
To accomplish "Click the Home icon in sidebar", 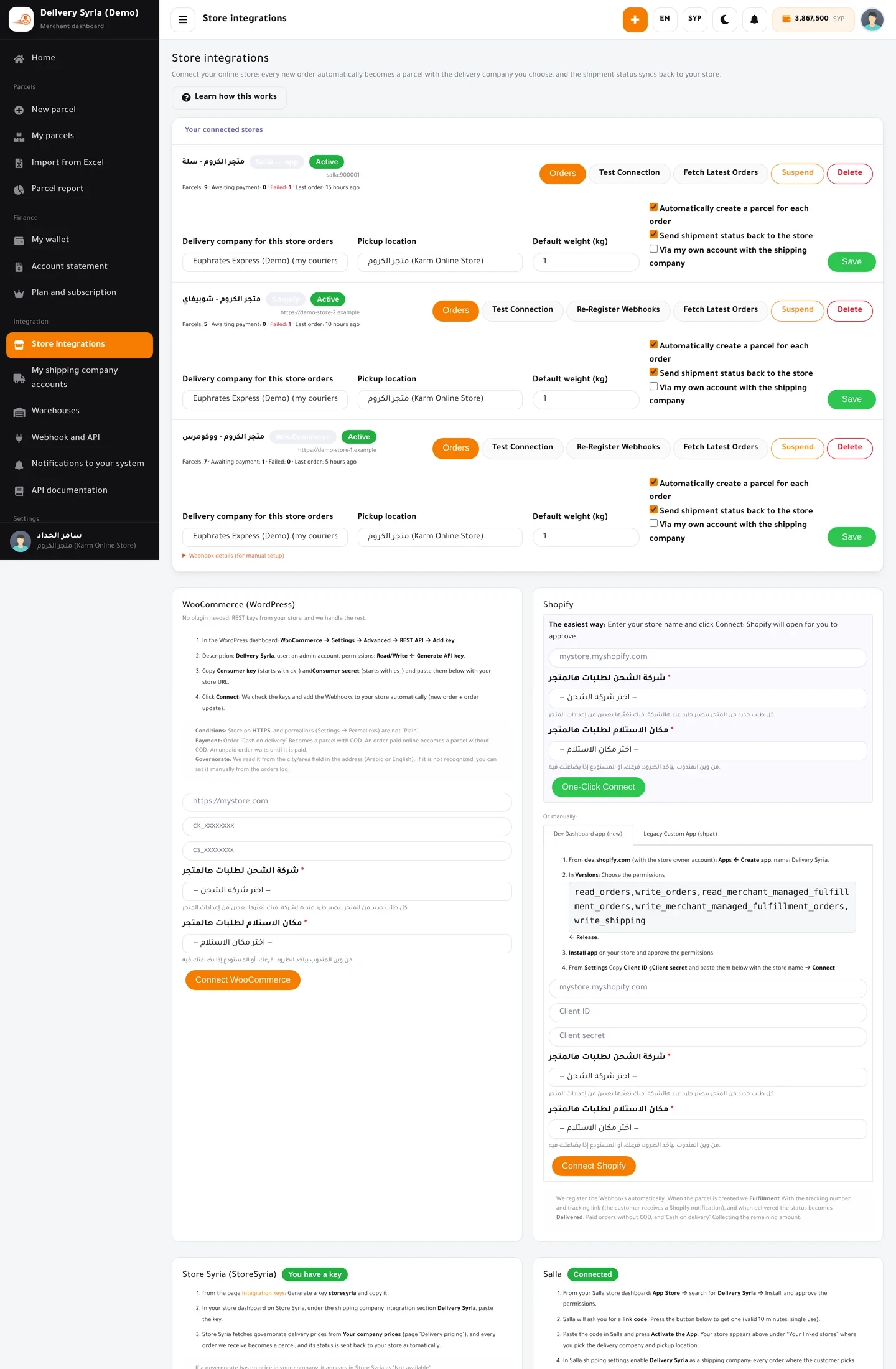I will coord(19,58).
